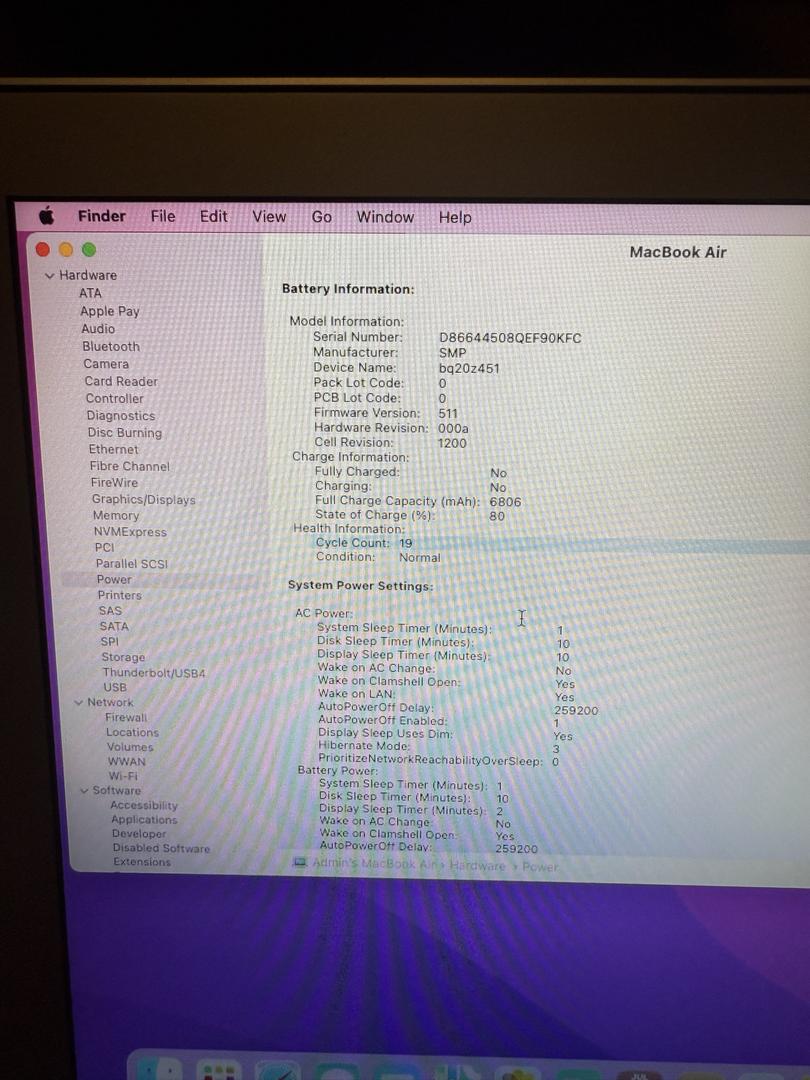Click the battery serial number D86644508QEF90KFC
Image resolution: width=810 pixels, height=1080 pixels.
pyautogui.click(x=510, y=338)
